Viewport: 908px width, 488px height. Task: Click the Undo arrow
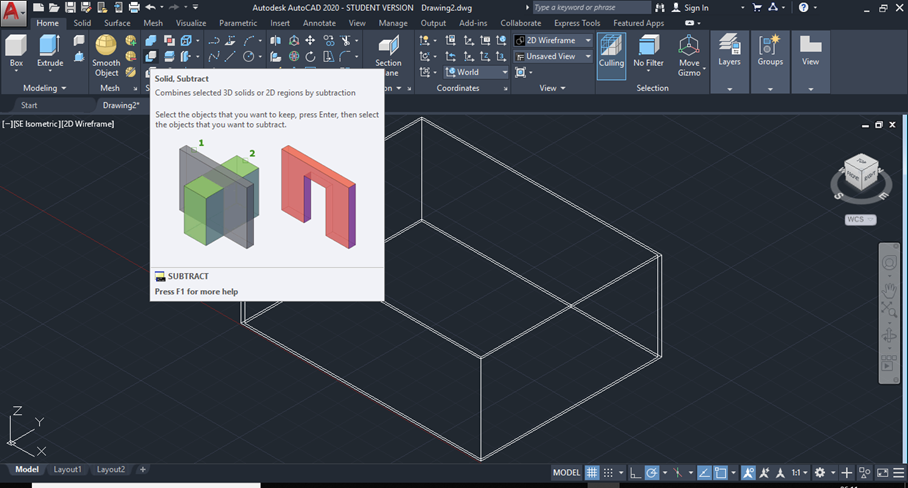(151, 8)
